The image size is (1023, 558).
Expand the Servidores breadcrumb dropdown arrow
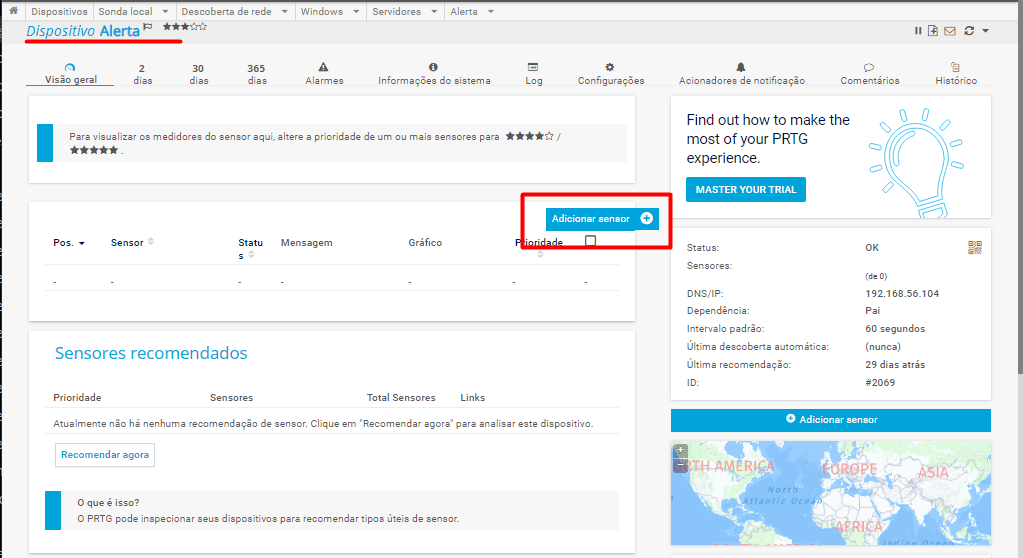[x=434, y=12]
